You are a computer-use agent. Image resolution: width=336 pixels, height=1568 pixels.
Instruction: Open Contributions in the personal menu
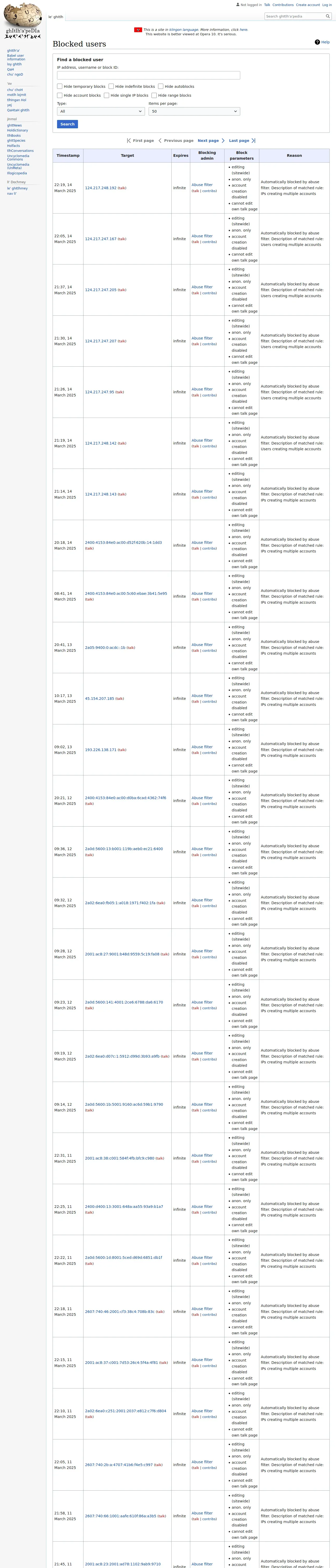283,5
